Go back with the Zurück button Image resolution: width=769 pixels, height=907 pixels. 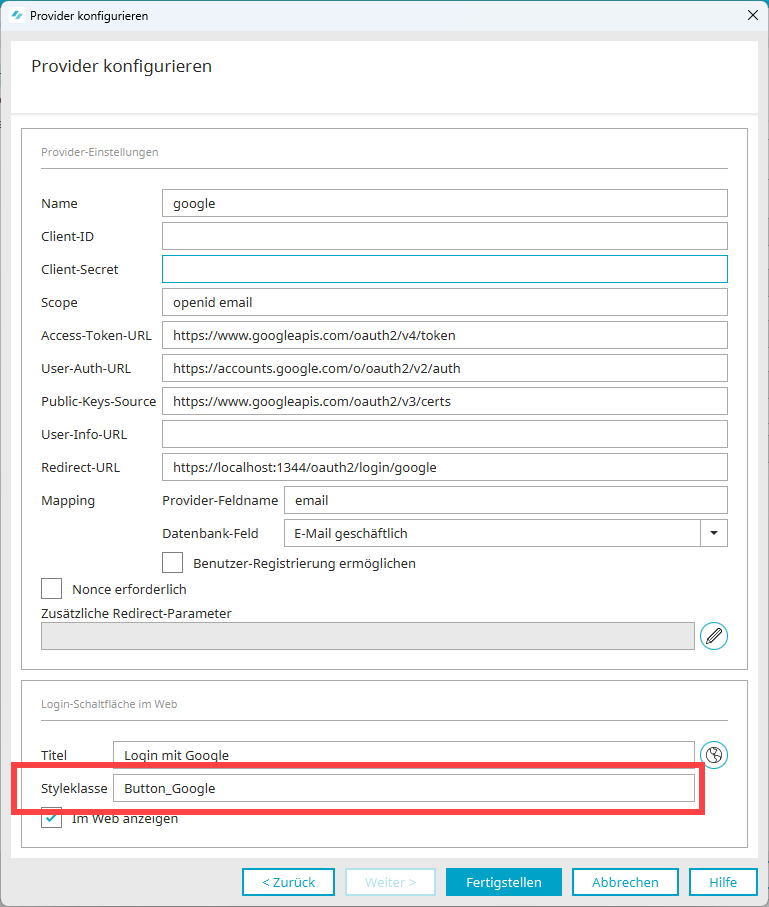click(288, 882)
